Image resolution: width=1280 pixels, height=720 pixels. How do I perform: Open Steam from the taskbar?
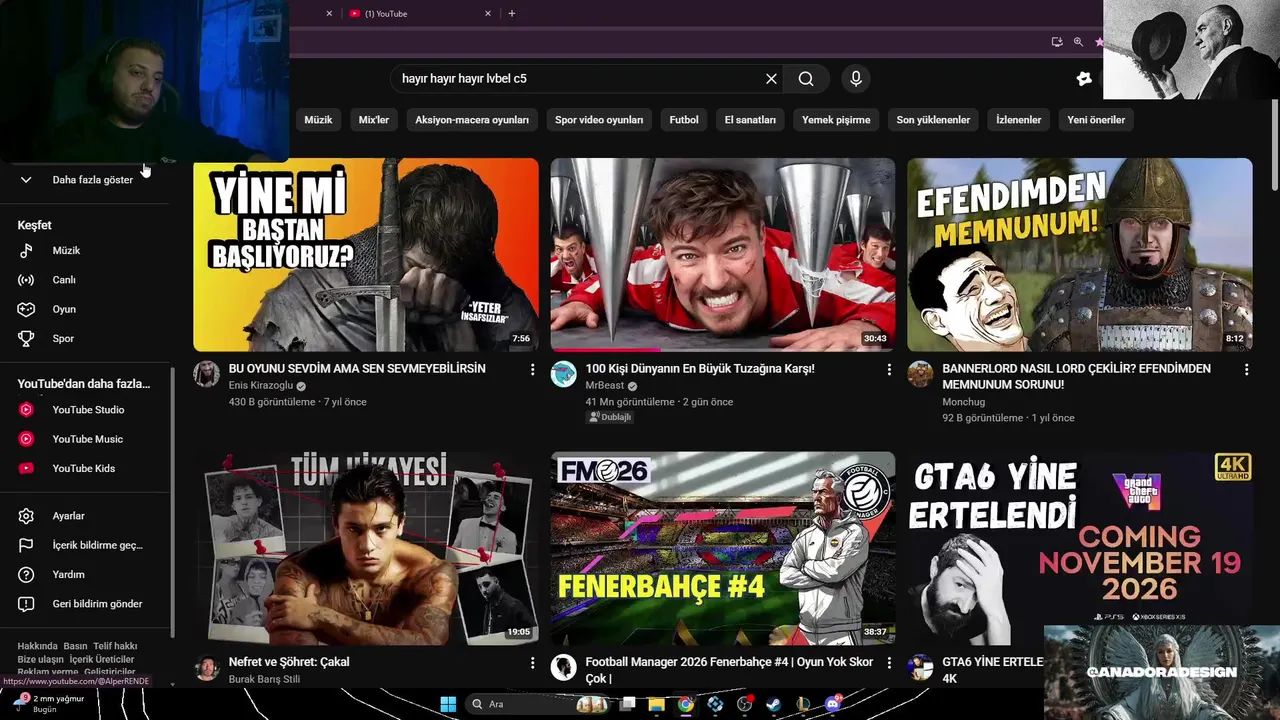tap(773, 704)
